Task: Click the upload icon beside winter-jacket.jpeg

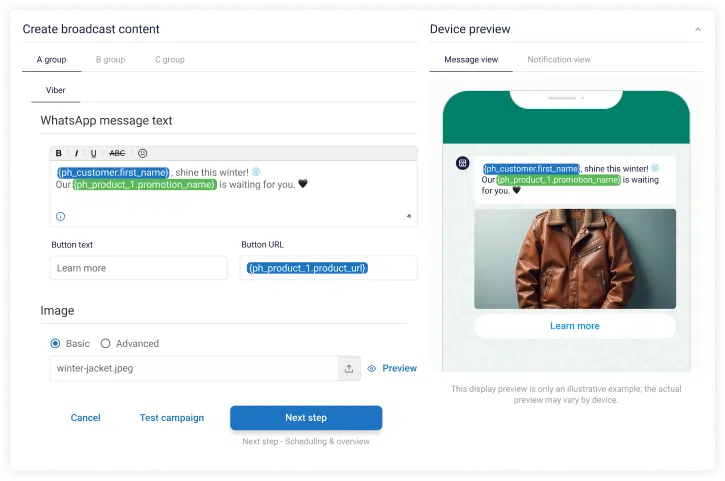Action: (x=349, y=368)
